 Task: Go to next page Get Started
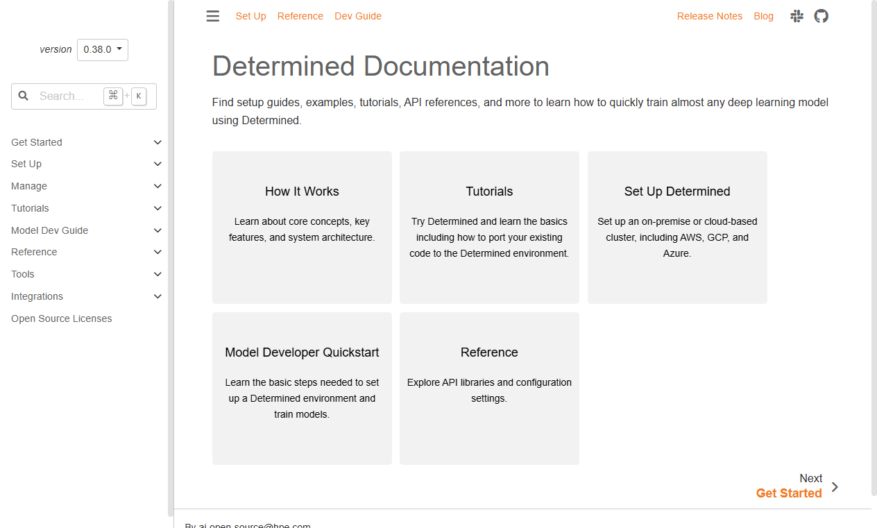(789, 493)
